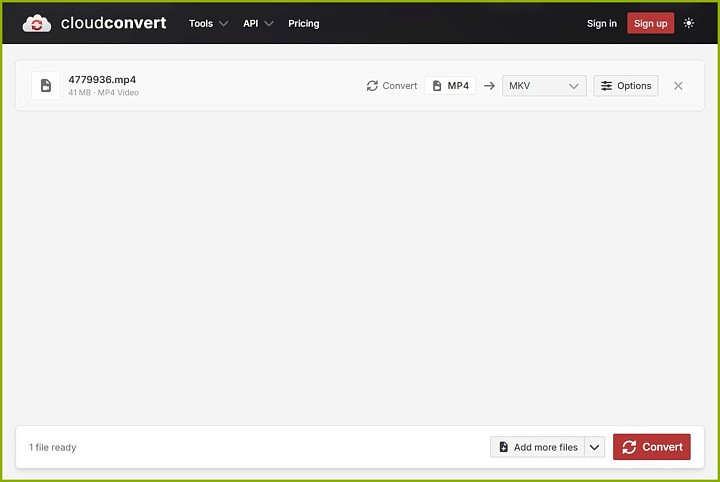Click the file document icon beside 4779936.mp4
This screenshot has width=720, height=482.
(46, 85)
